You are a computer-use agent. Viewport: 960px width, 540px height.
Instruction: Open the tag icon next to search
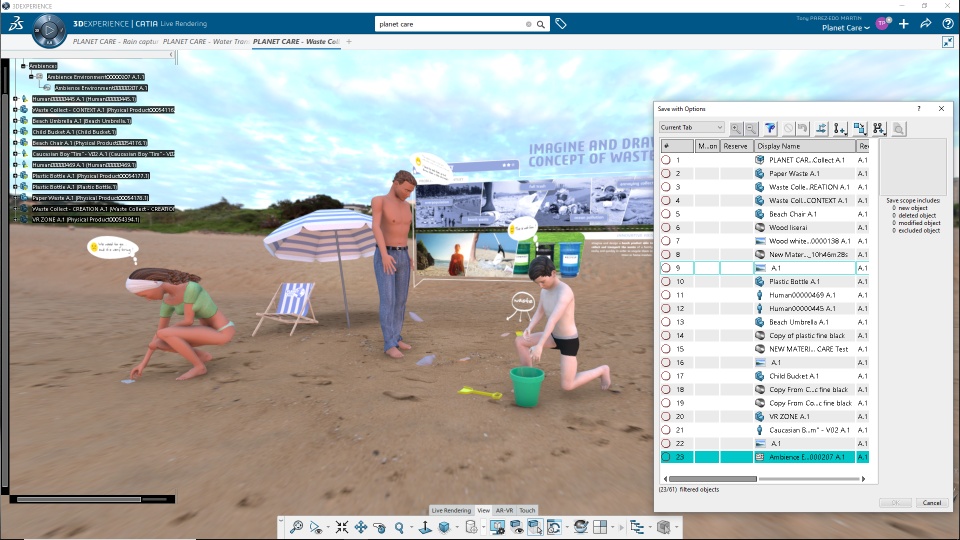coord(561,24)
